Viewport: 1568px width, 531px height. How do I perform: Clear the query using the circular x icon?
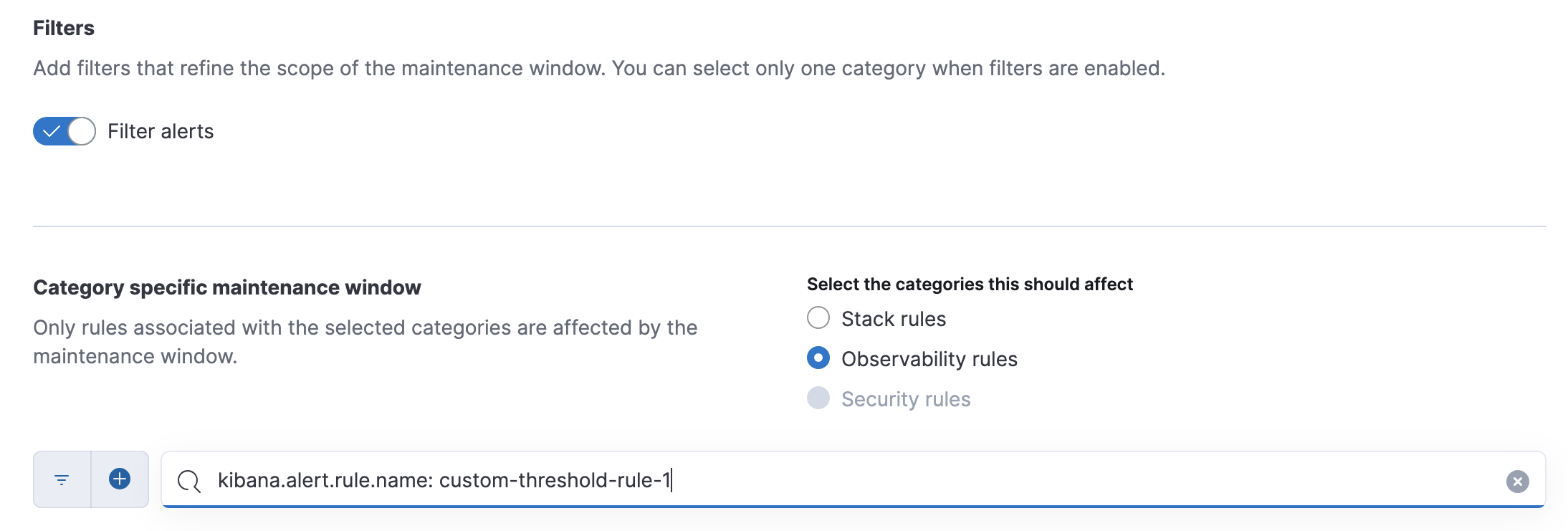(1517, 481)
